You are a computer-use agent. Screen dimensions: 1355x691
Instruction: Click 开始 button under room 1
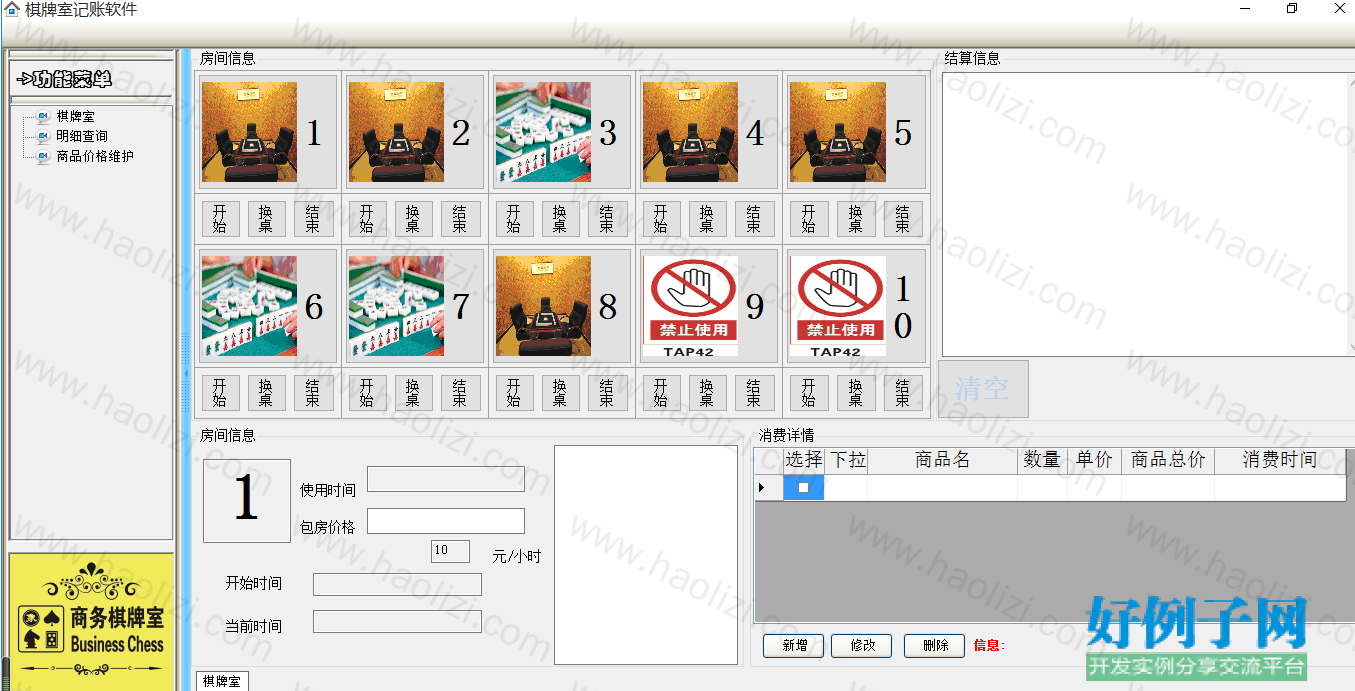click(220, 219)
